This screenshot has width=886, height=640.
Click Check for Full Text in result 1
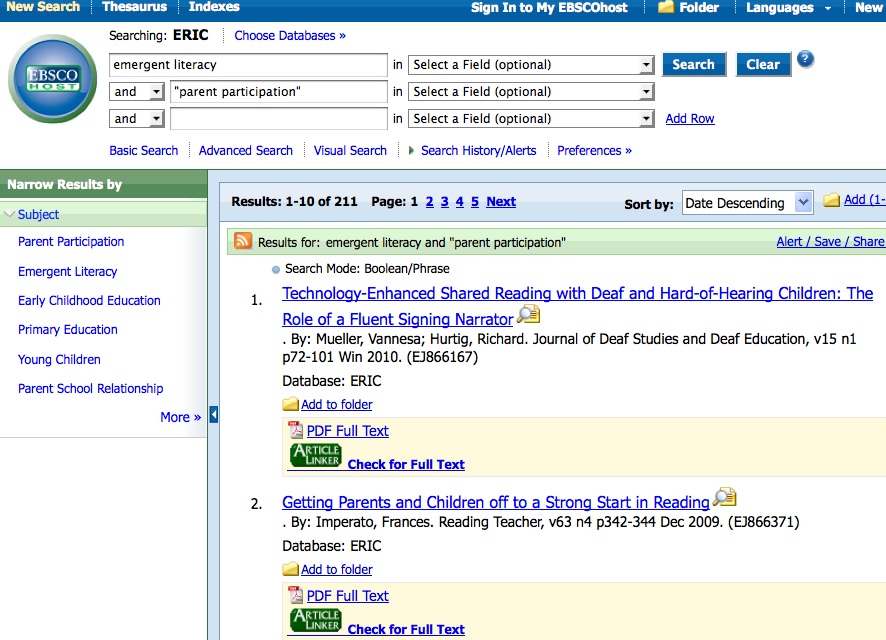point(406,464)
